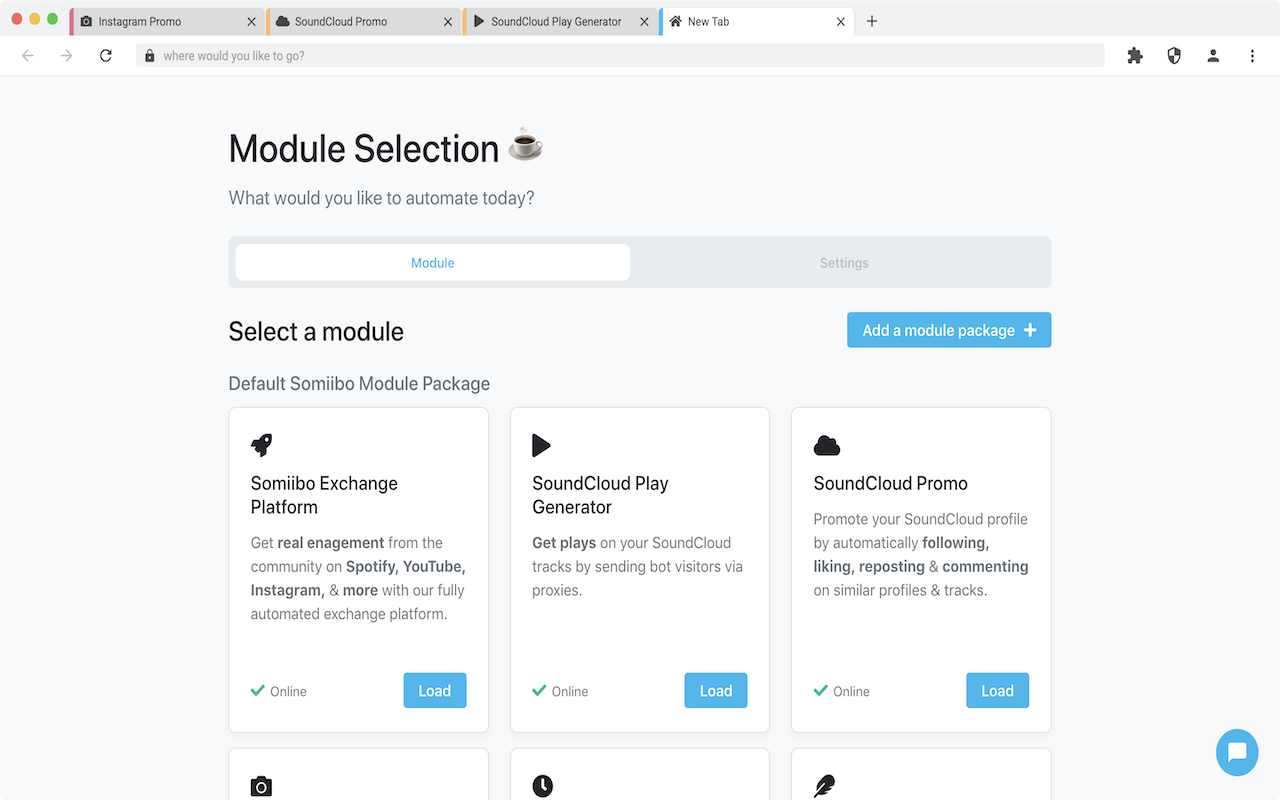Image resolution: width=1280 pixels, height=800 pixels.
Task: Open the shield security icon
Action: [1174, 56]
